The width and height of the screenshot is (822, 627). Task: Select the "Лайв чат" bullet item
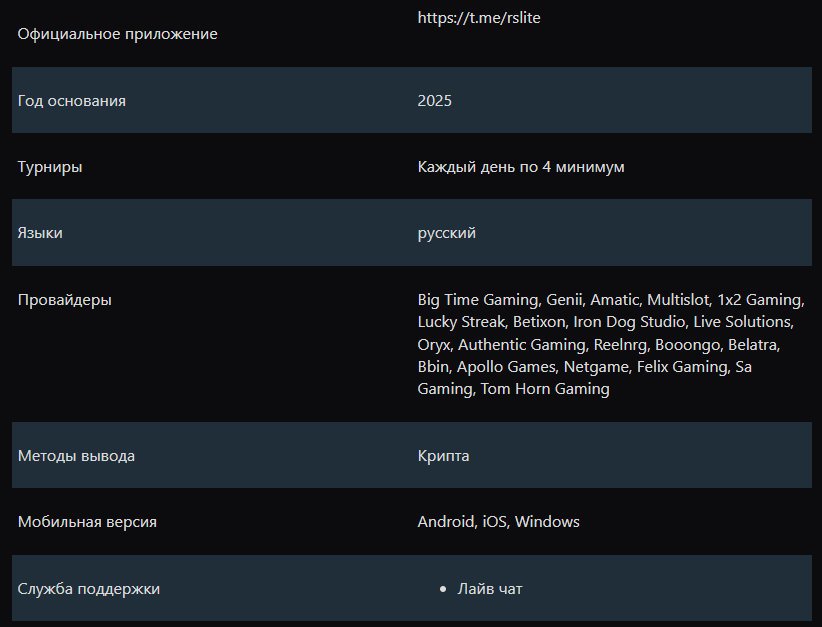pos(490,589)
